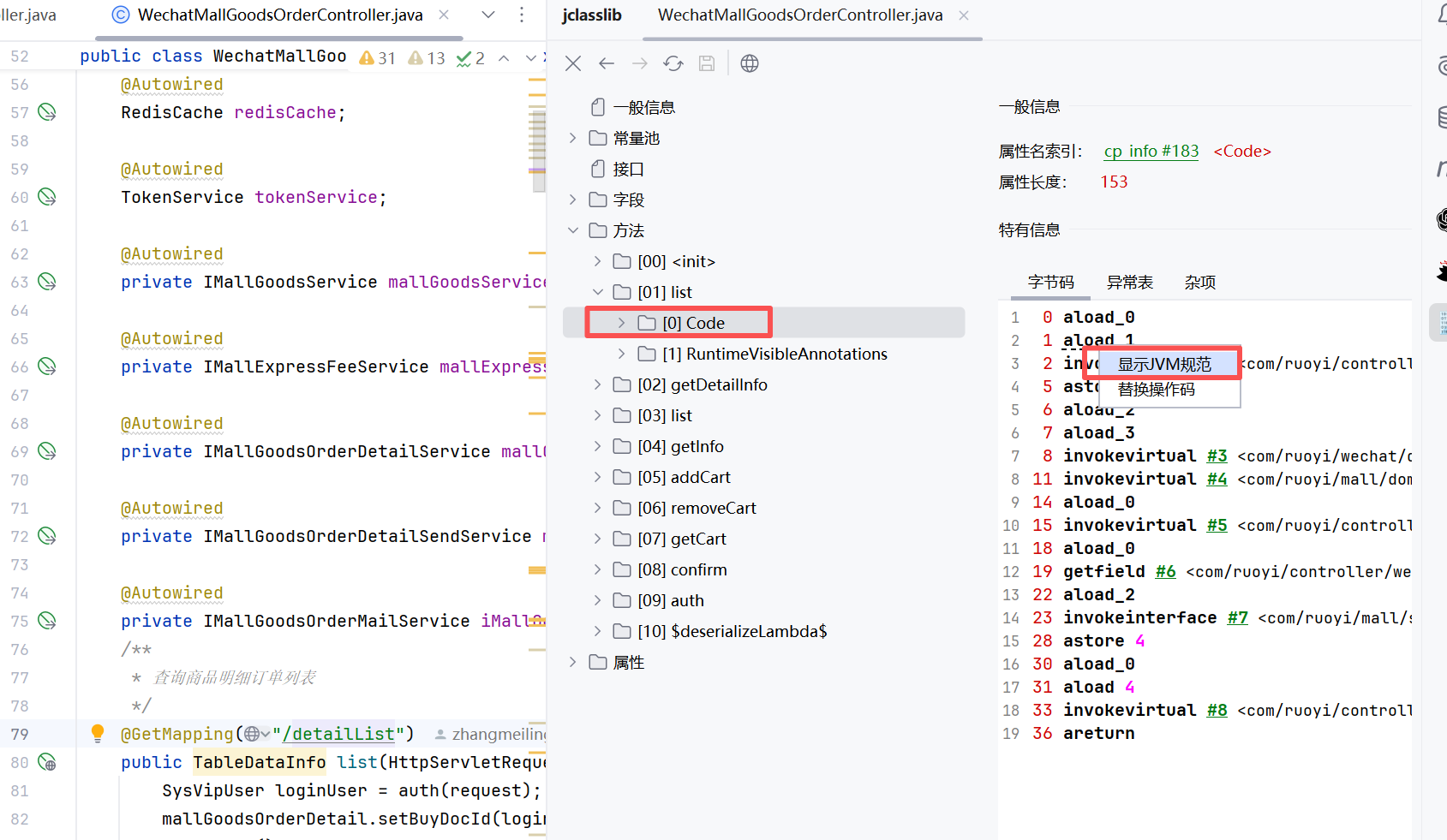Click the back arrow in jclasslib toolbar
The width and height of the screenshot is (1447, 840).
(x=607, y=63)
